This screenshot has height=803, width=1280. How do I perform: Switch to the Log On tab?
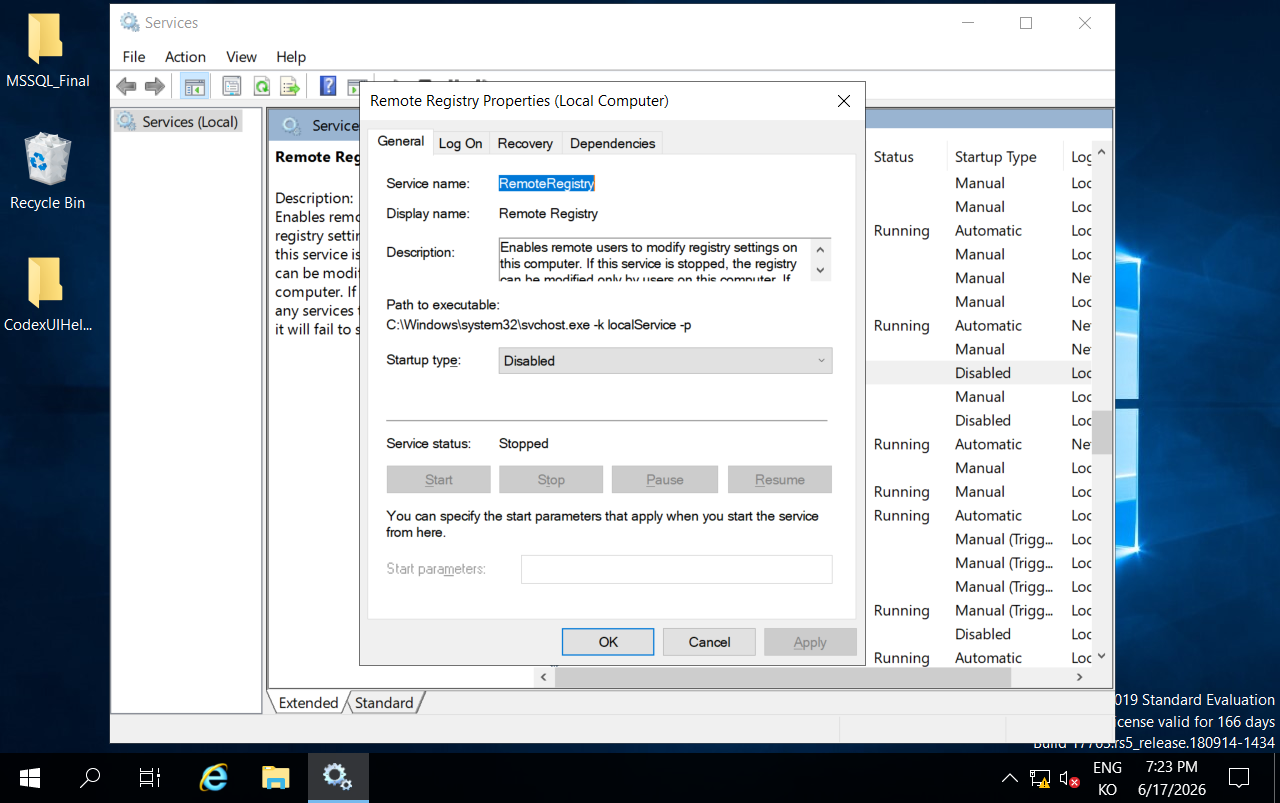(460, 143)
